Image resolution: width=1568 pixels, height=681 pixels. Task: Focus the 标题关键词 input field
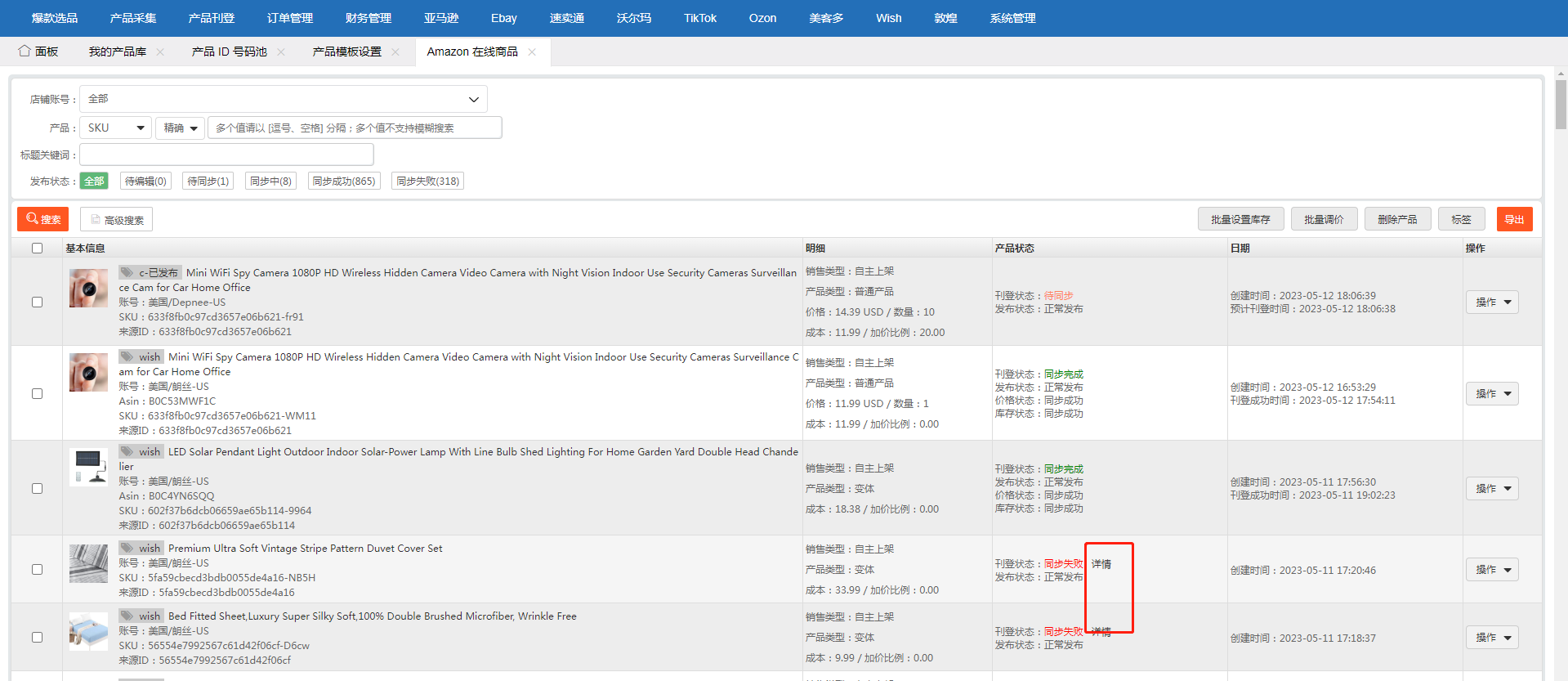pos(226,155)
